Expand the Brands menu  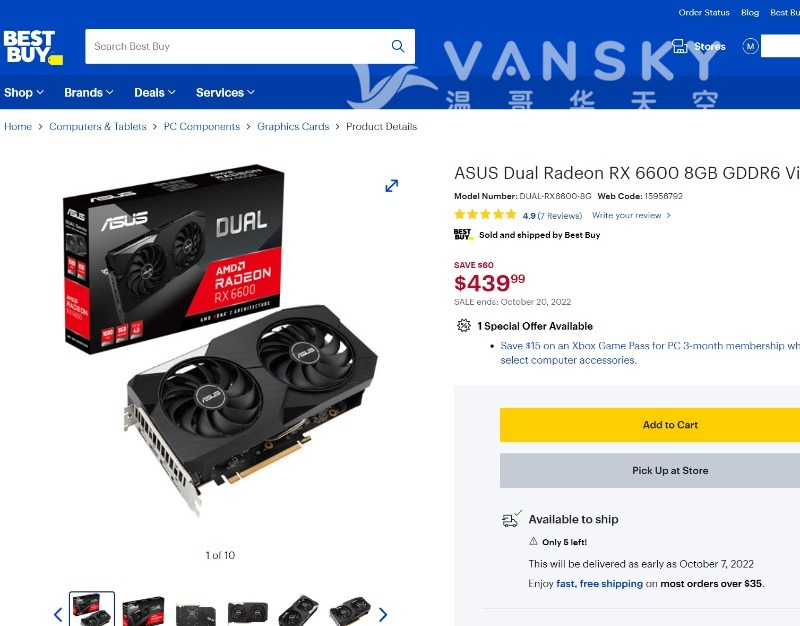[x=89, y=92]
